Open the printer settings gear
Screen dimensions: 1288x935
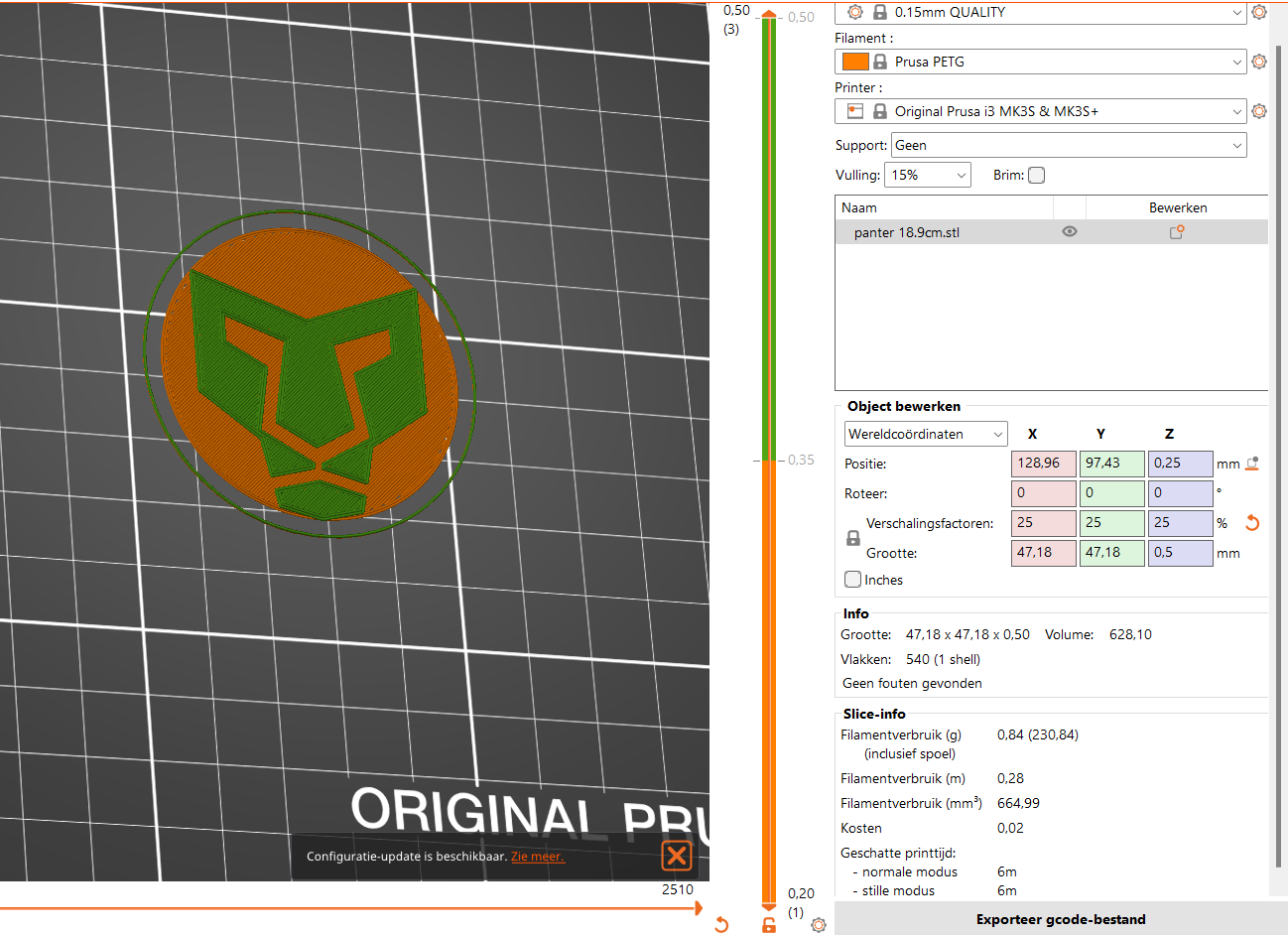pyautogui.click(x=1259, y=111)
